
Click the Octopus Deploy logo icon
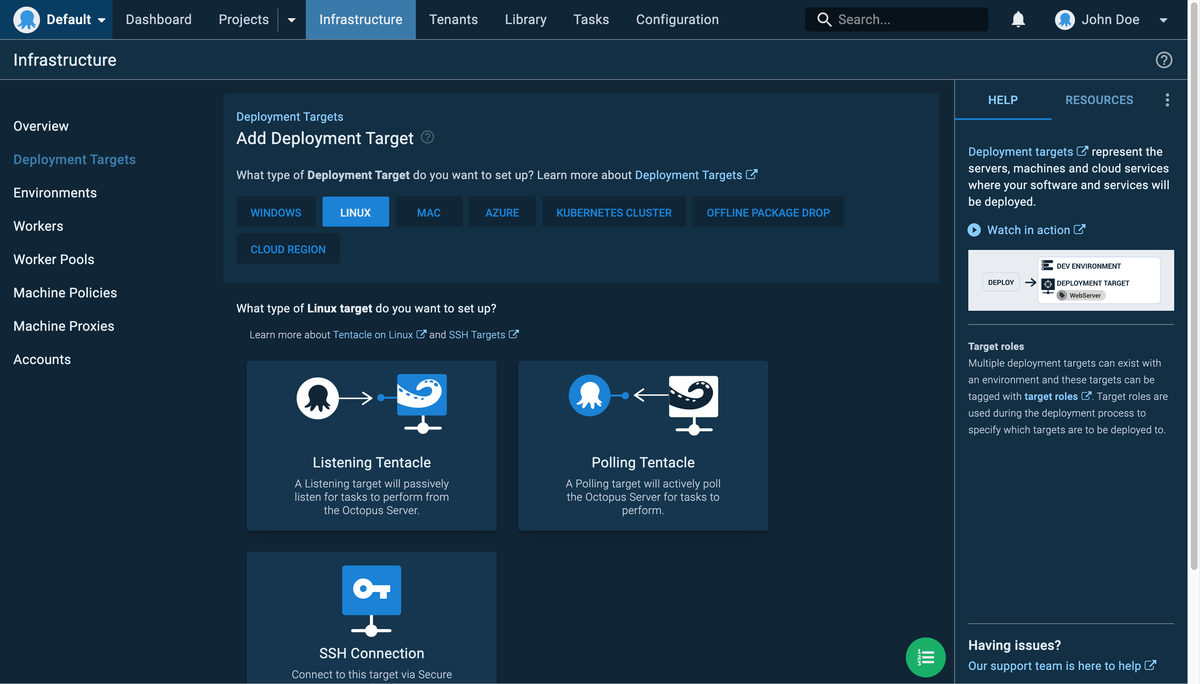pos(27,19)
